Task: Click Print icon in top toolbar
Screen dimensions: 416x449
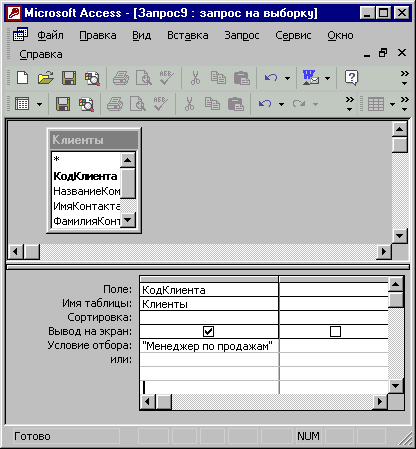Action: (121, 78)
